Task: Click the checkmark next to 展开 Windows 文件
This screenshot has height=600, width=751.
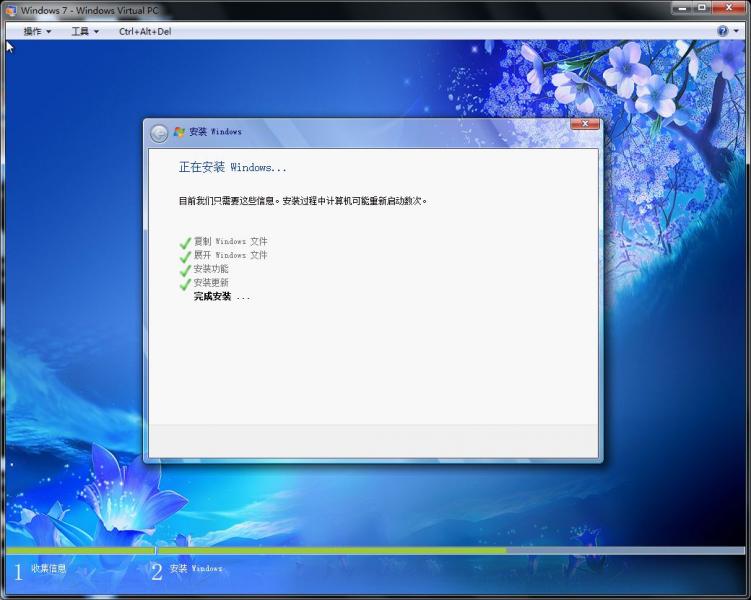Action: 185,257
